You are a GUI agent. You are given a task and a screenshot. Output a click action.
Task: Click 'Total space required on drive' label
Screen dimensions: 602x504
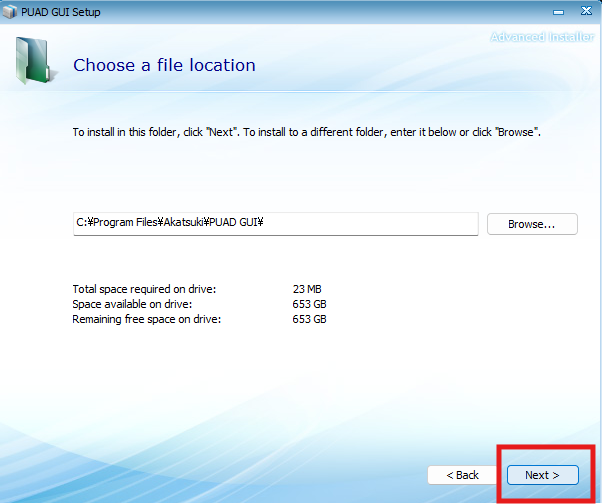tap(144, 289)
